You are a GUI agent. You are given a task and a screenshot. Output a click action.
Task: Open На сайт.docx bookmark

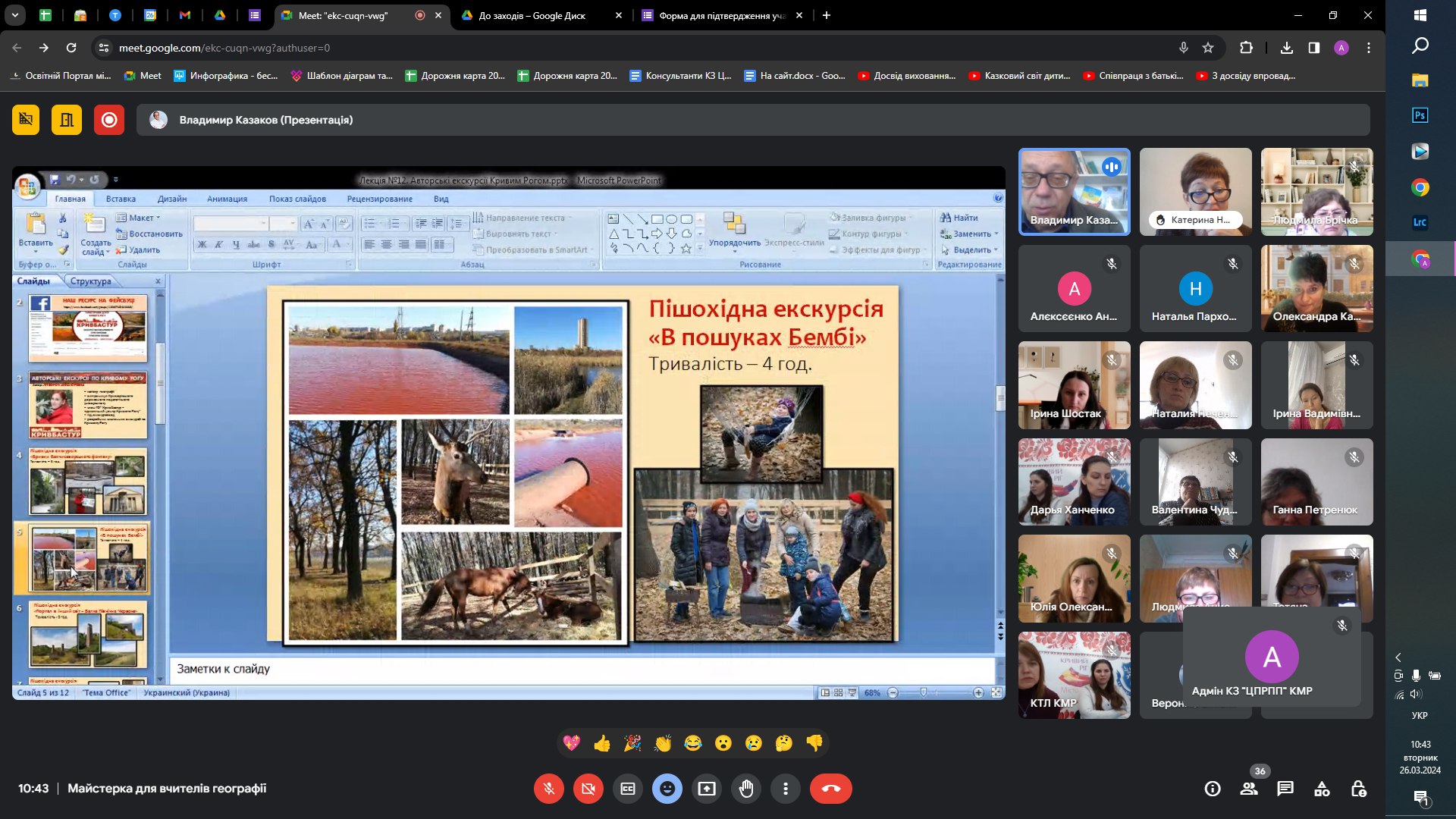pyautogui.click(x=795, y=76)
